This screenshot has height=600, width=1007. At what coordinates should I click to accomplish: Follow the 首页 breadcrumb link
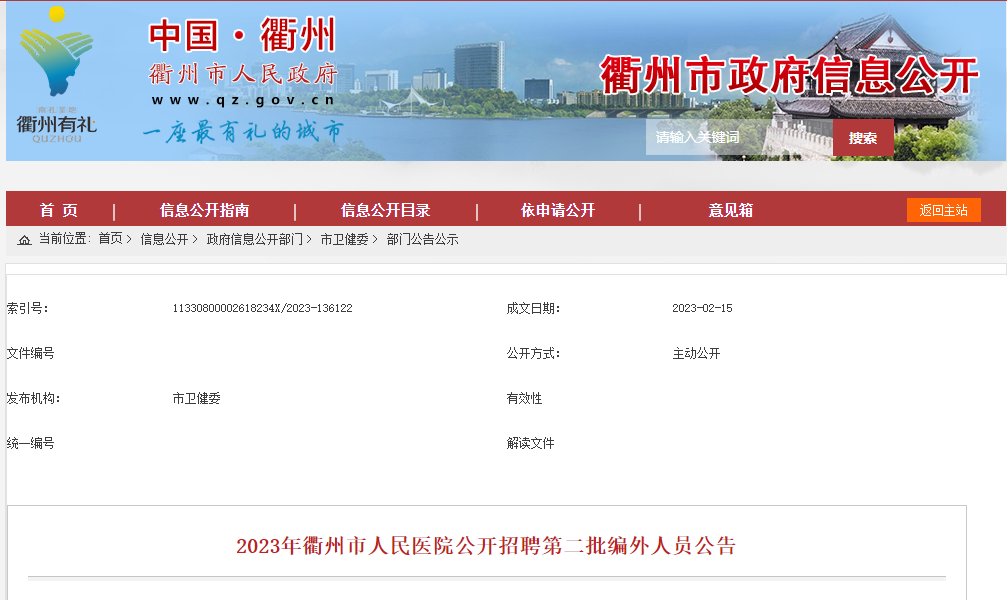(x=110, y=240)
